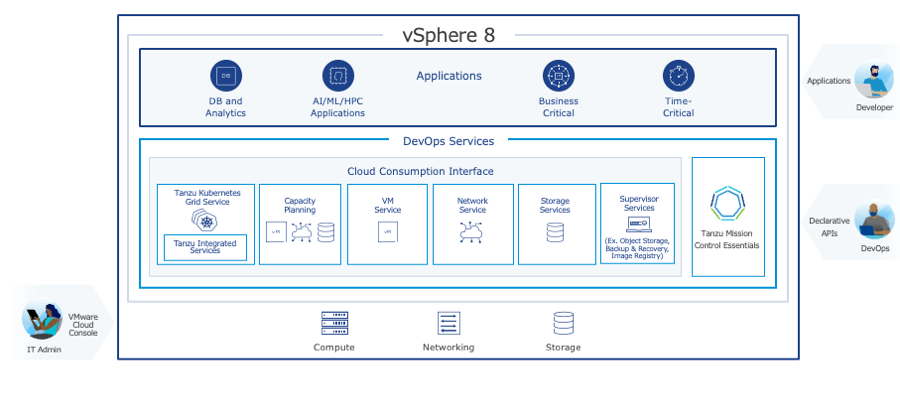Click the Business Critical label
Viewport: 900px width, 414px height.
[558, 107]
